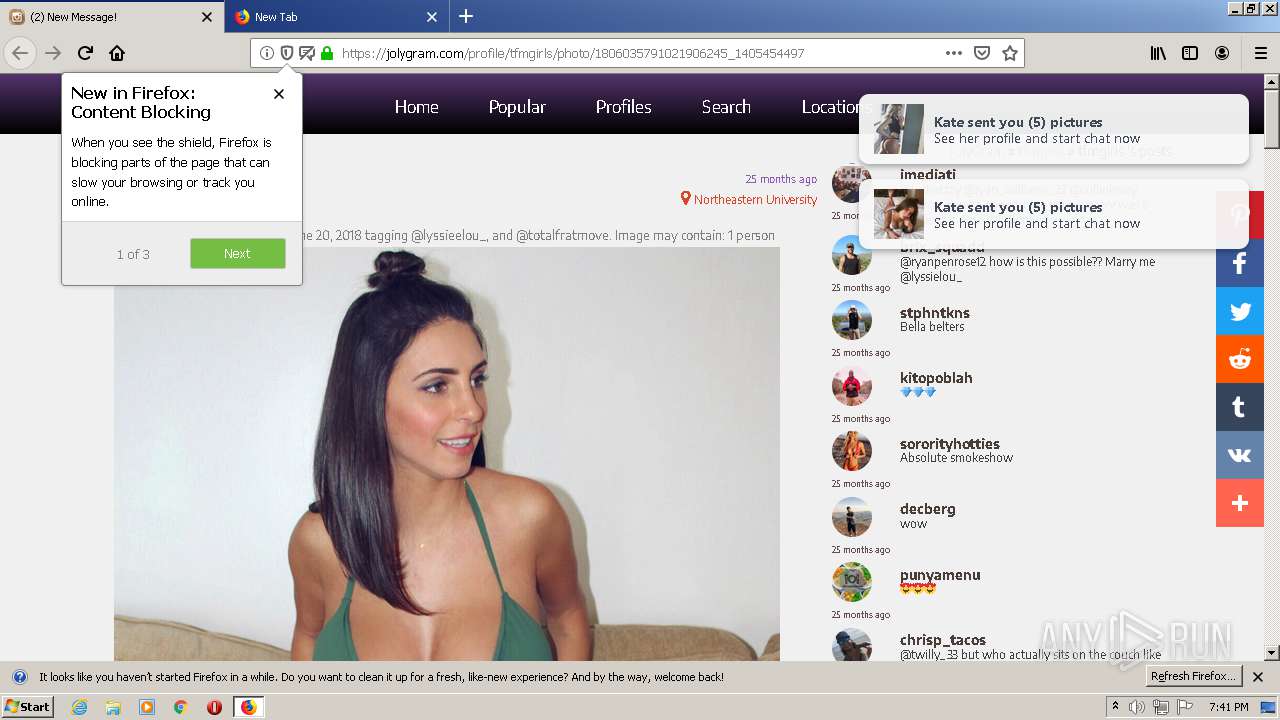Click the volume icon in system tray

1139,707
